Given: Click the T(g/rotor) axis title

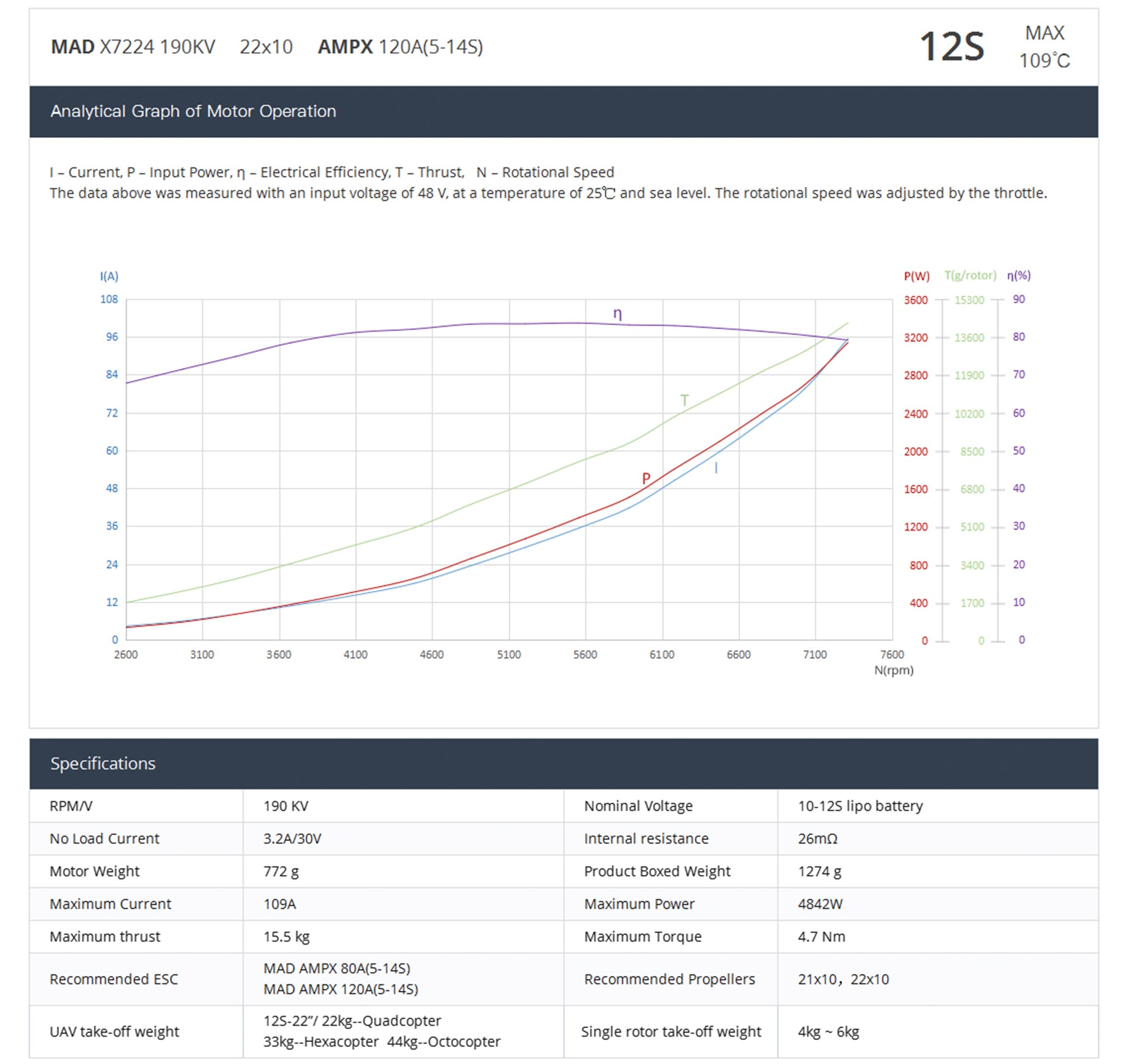Looking at the screenshot, I should point(970,275).
